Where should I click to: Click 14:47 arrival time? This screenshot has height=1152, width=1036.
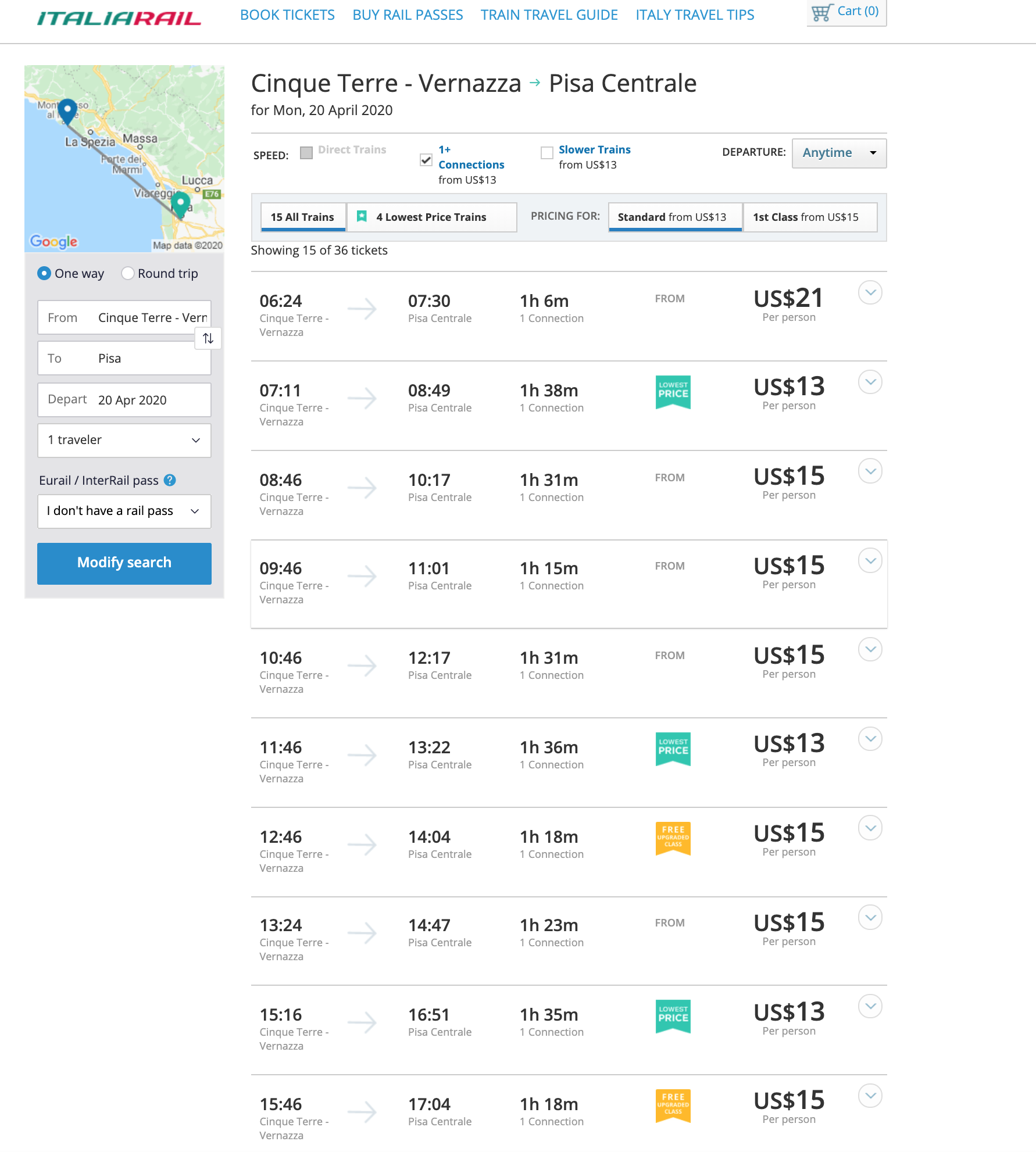point(429,925)
